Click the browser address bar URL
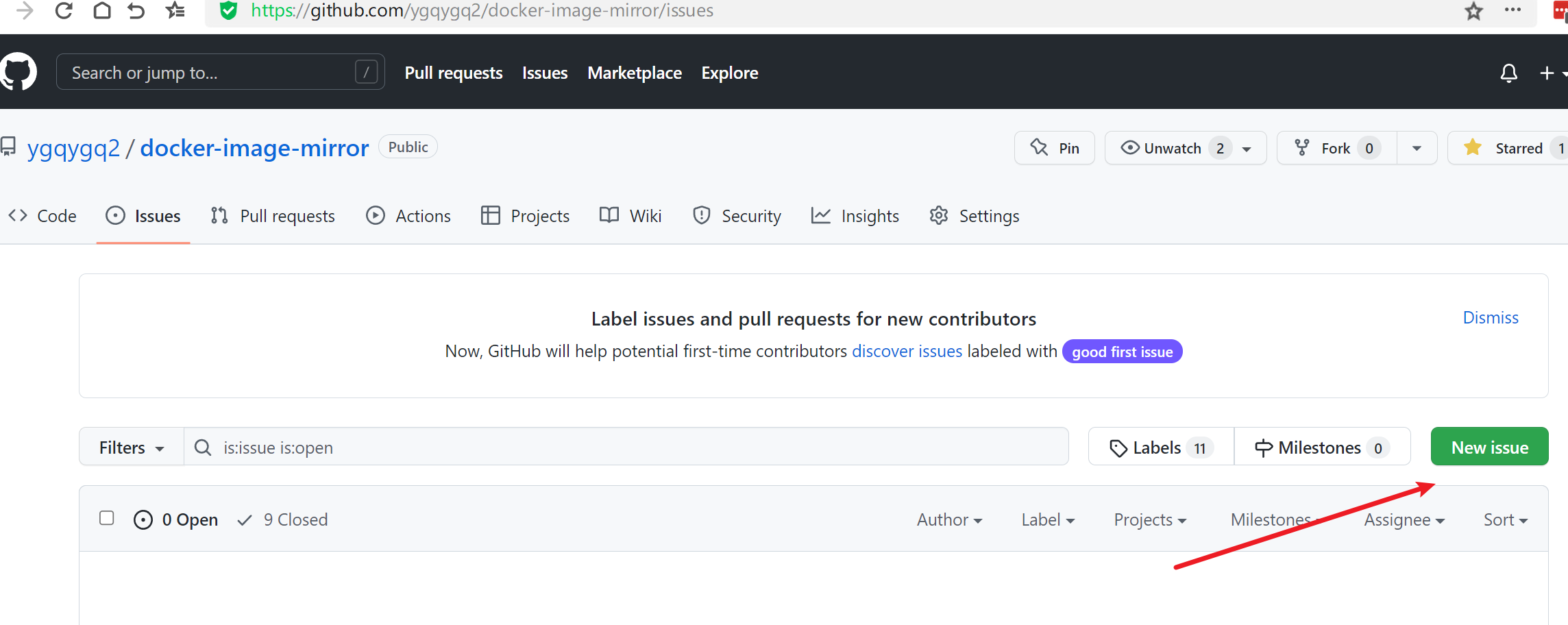Screen dimensions: 1568x625 point(482,10)
